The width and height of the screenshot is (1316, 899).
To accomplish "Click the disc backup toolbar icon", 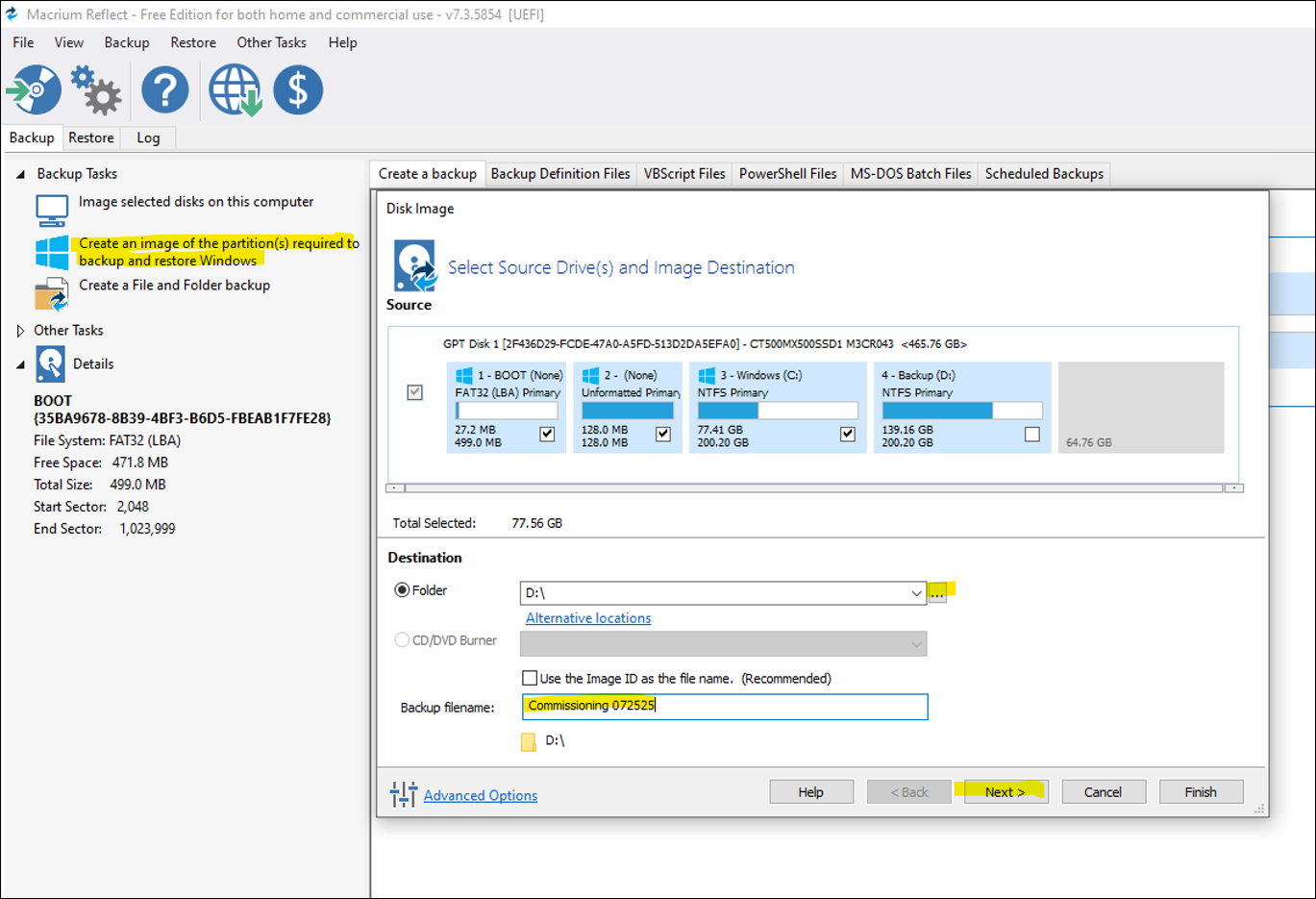I will tap(35, 90).
